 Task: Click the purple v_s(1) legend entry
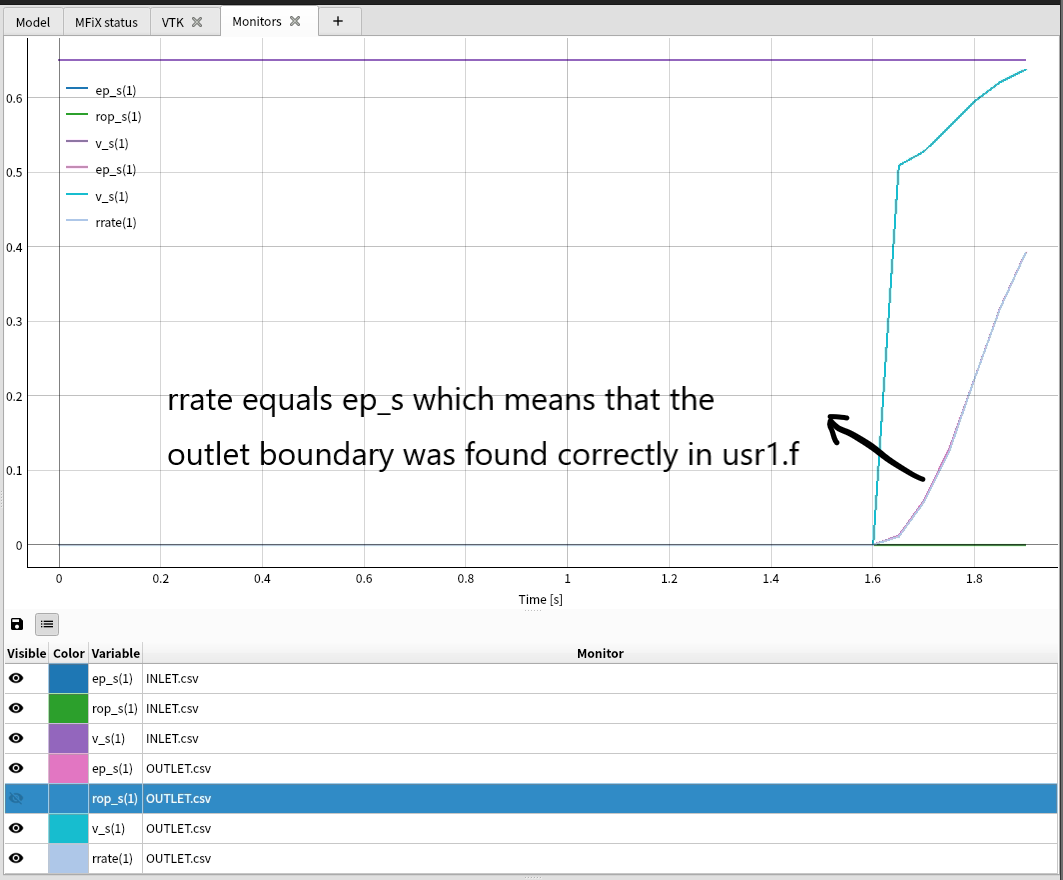(97, 143)
